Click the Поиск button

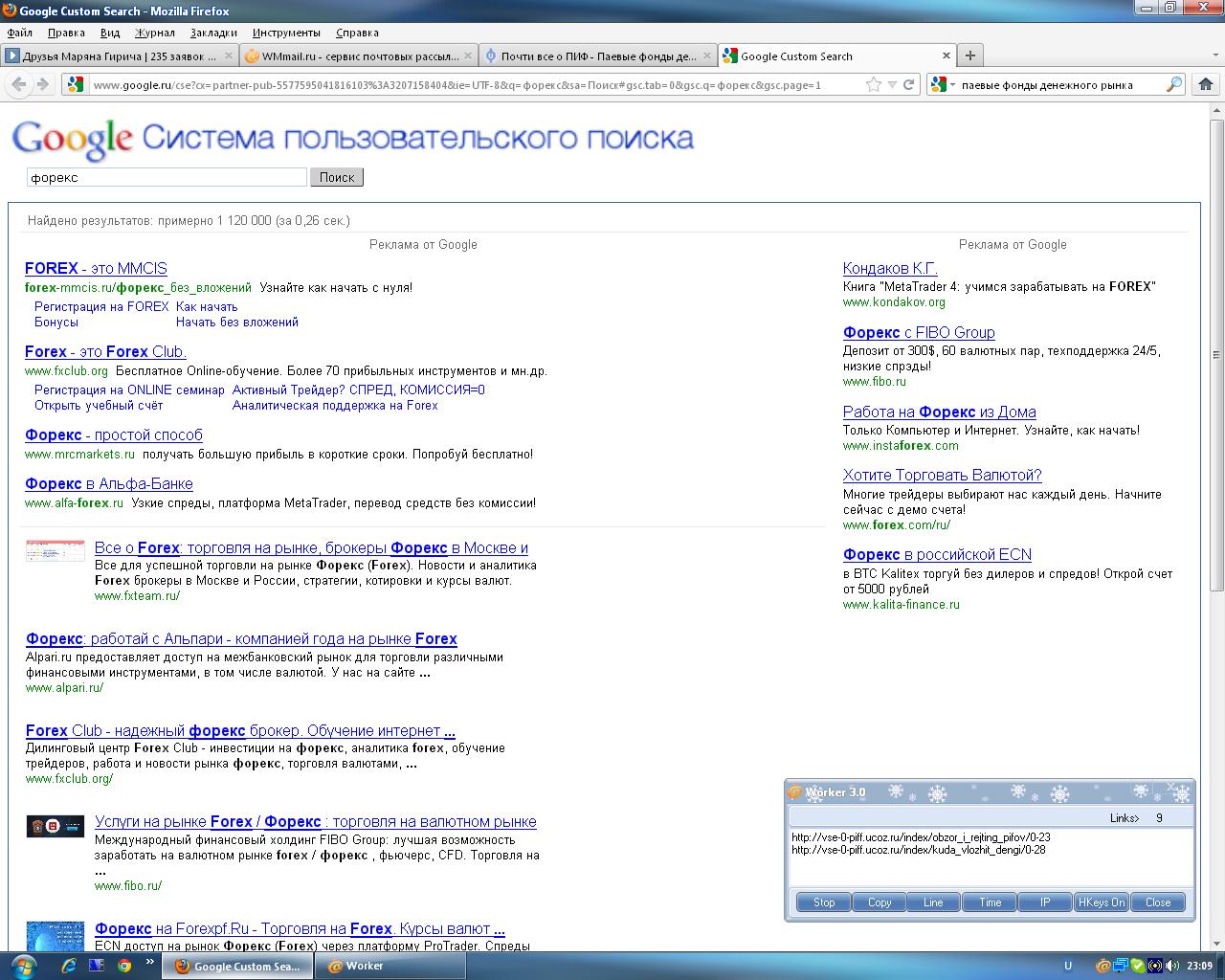pos(337,177)
